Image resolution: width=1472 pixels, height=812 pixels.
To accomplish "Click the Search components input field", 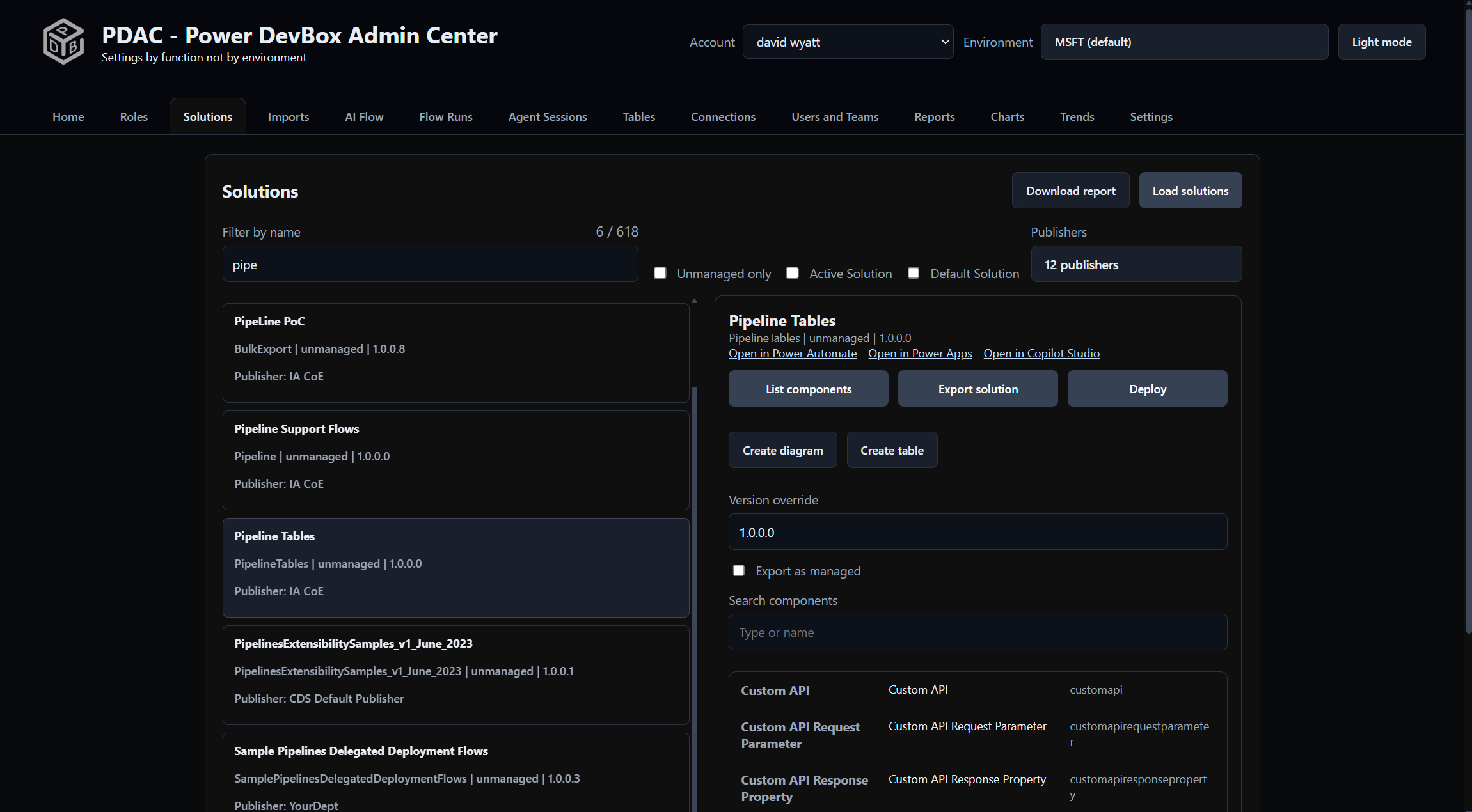I will tap(978, 632).
